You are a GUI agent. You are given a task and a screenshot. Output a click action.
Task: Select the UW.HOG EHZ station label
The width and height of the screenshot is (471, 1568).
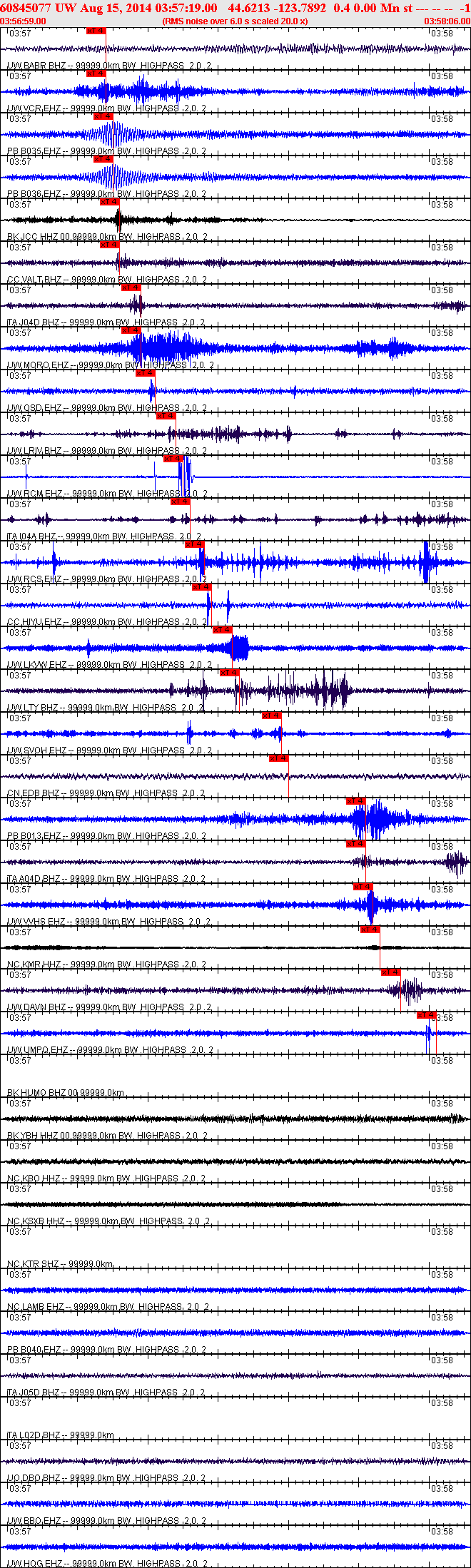(108, 1564)
